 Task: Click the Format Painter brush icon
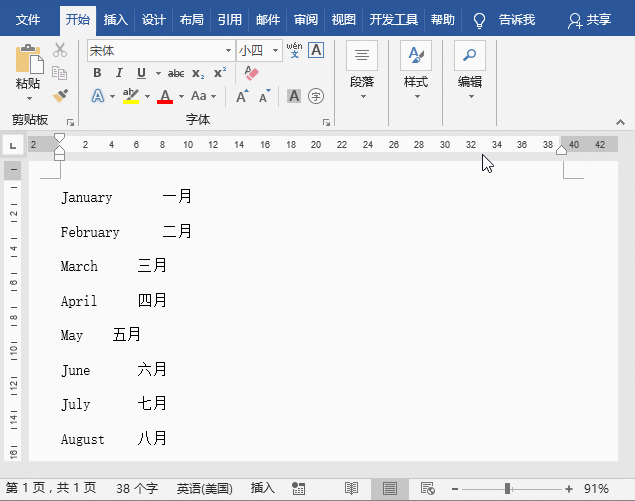coord(60,95)
